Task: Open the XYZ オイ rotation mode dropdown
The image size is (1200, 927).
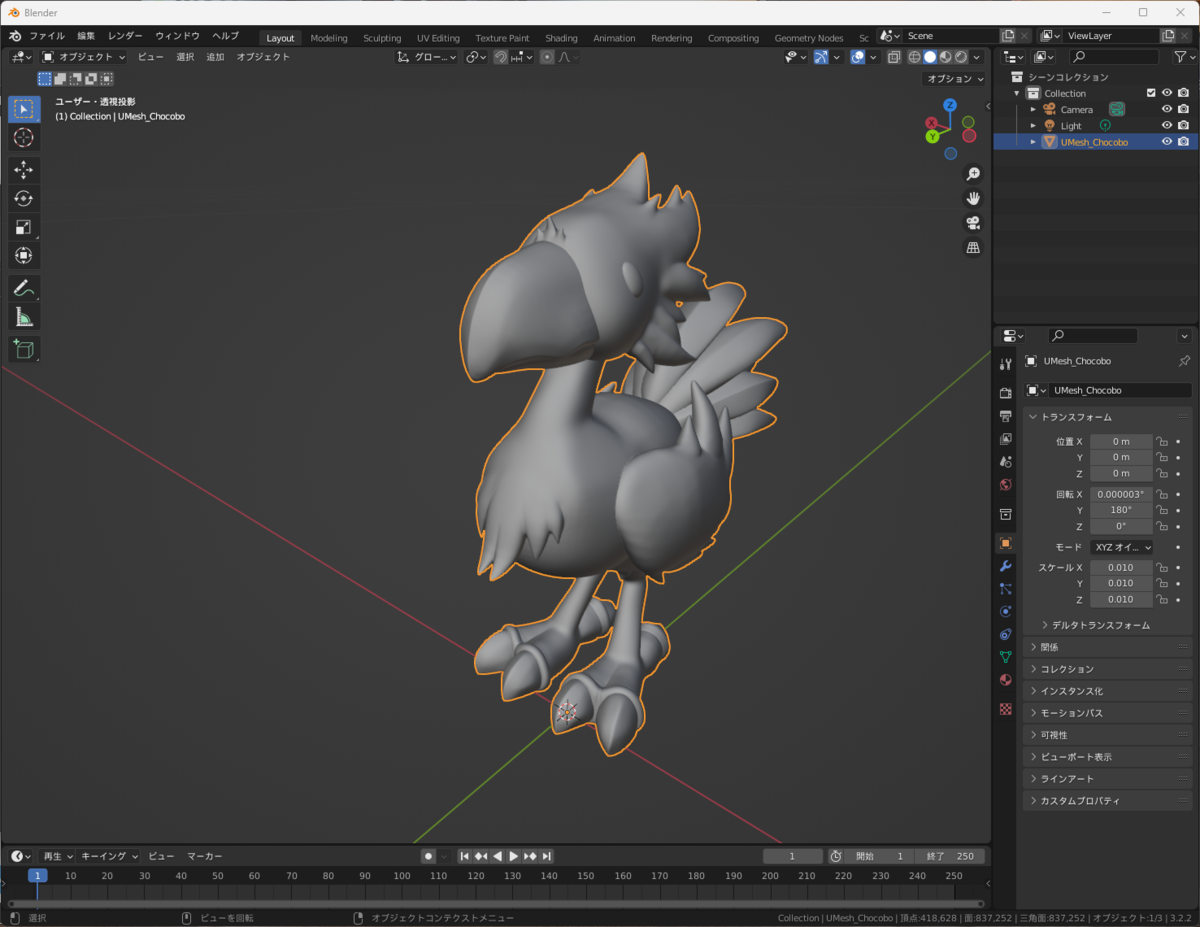Action: (x=1121, y=547)
